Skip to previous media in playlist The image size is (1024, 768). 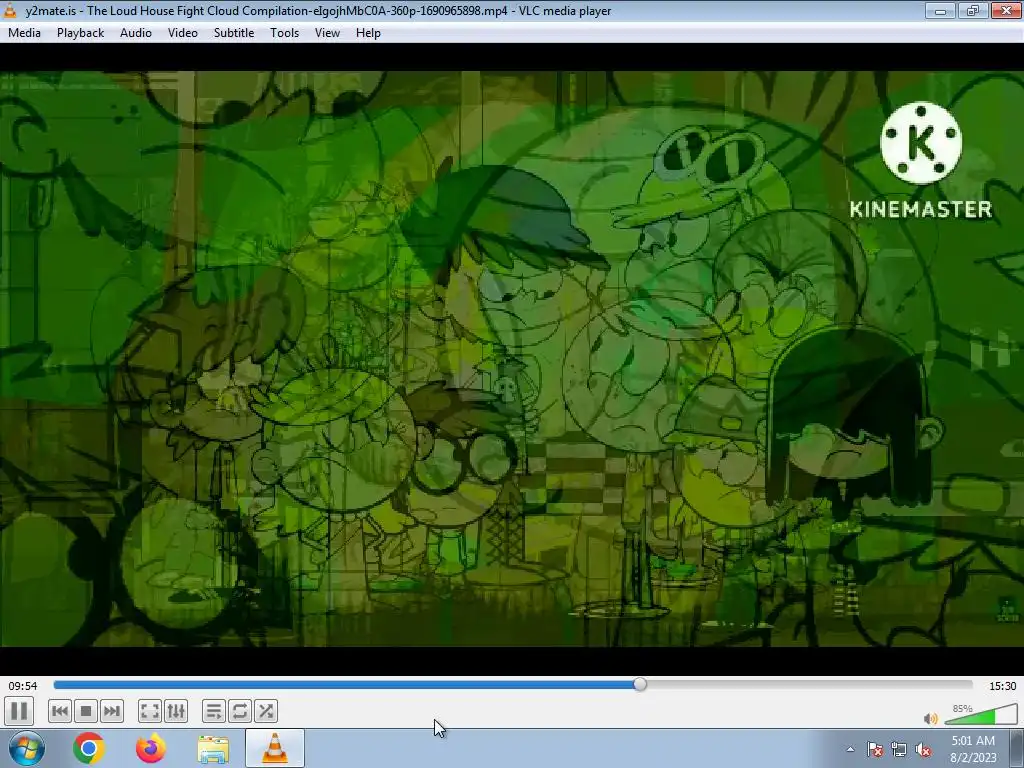pos(59,711)
